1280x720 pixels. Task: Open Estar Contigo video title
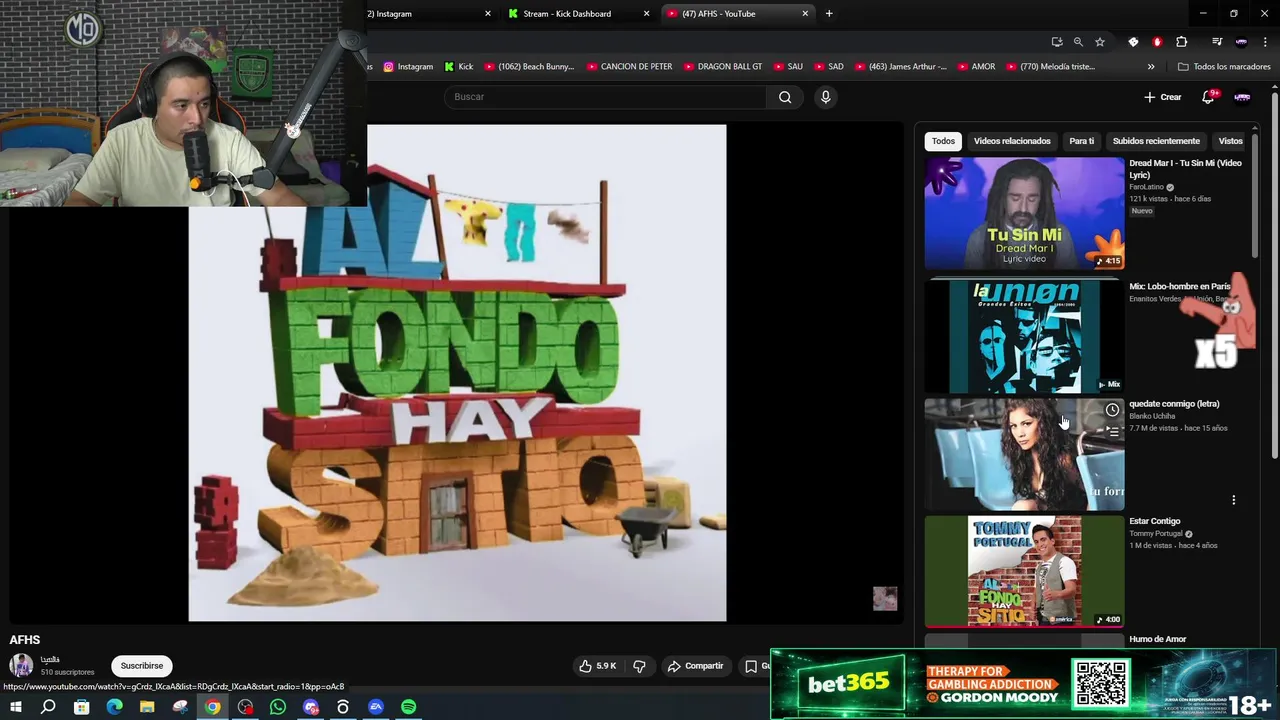(x=1154, y=521)
